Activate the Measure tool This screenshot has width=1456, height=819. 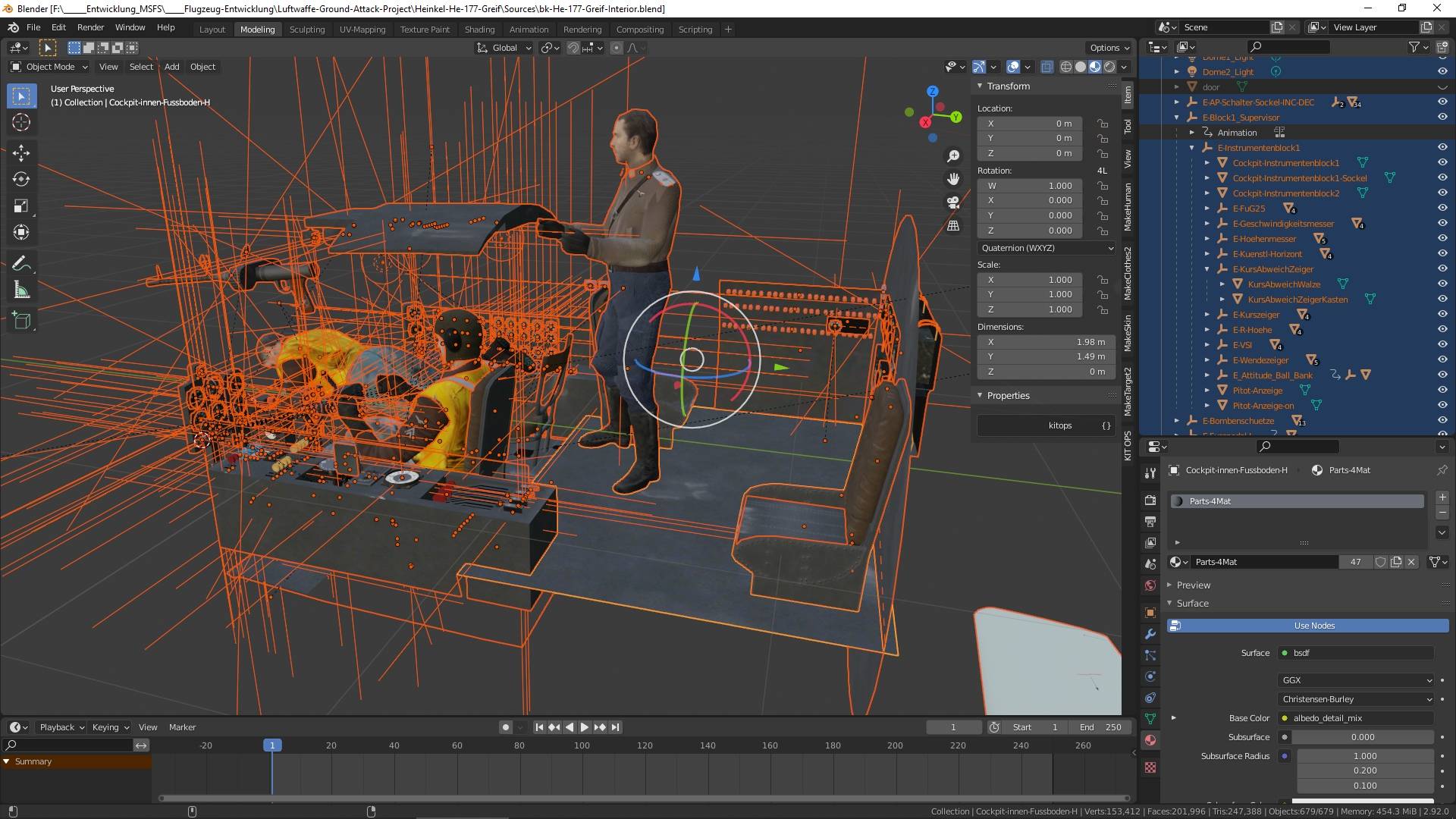coord(21,290)
